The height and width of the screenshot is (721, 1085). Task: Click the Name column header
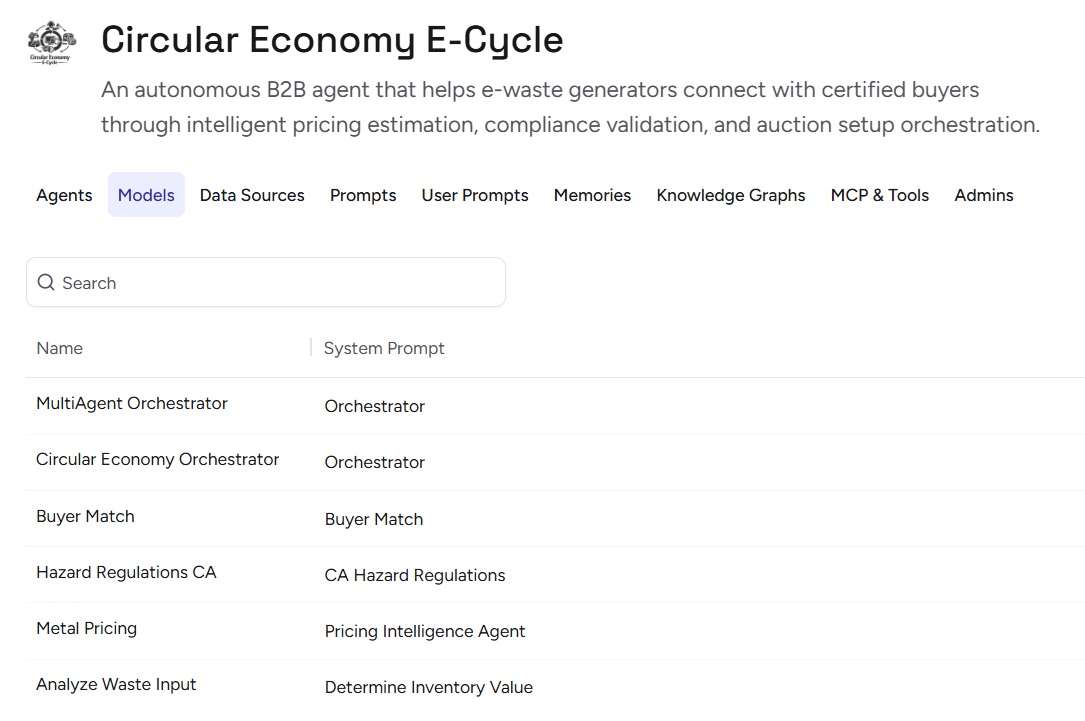click(x=60, y=348)
